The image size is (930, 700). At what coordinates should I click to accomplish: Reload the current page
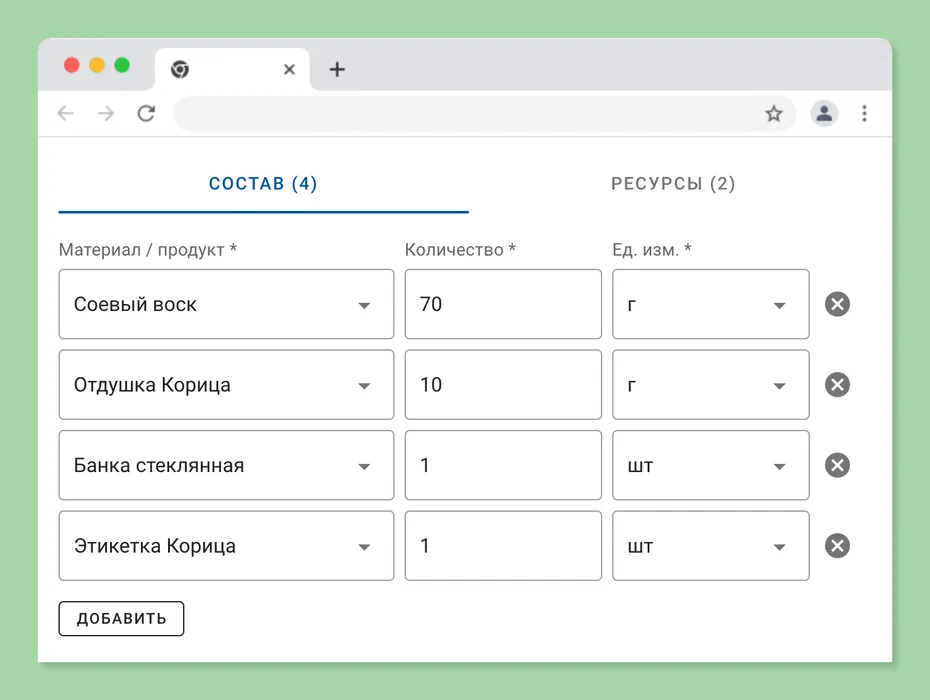point(146,113)
